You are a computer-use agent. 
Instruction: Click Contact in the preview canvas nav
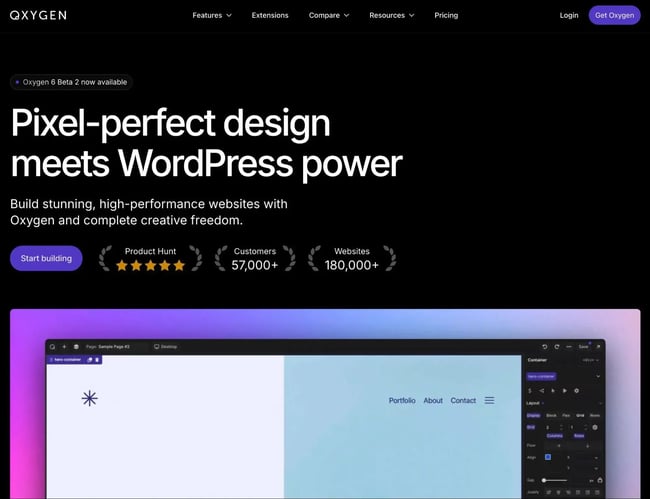click(463, 400)
